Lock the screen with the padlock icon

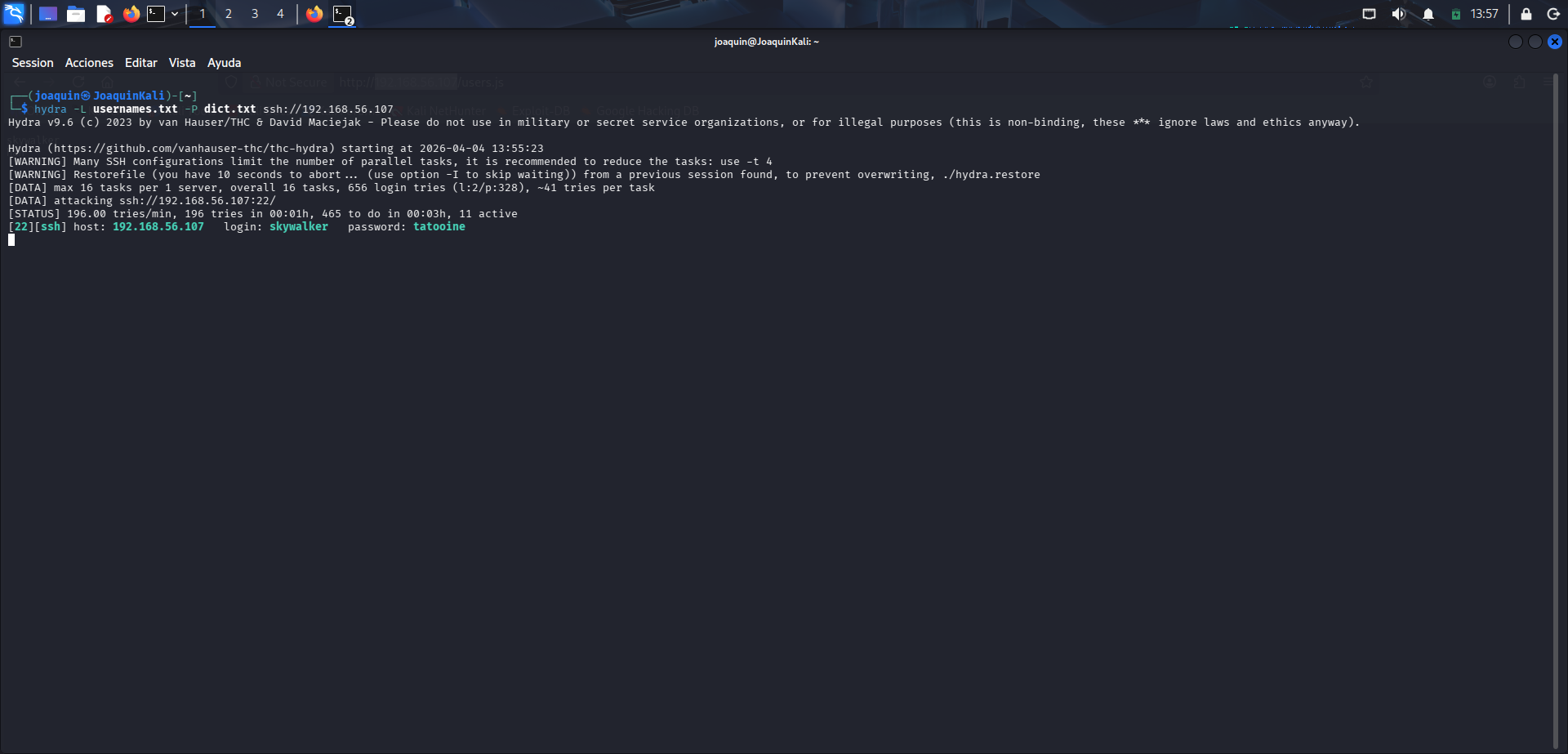(1524, 14)
